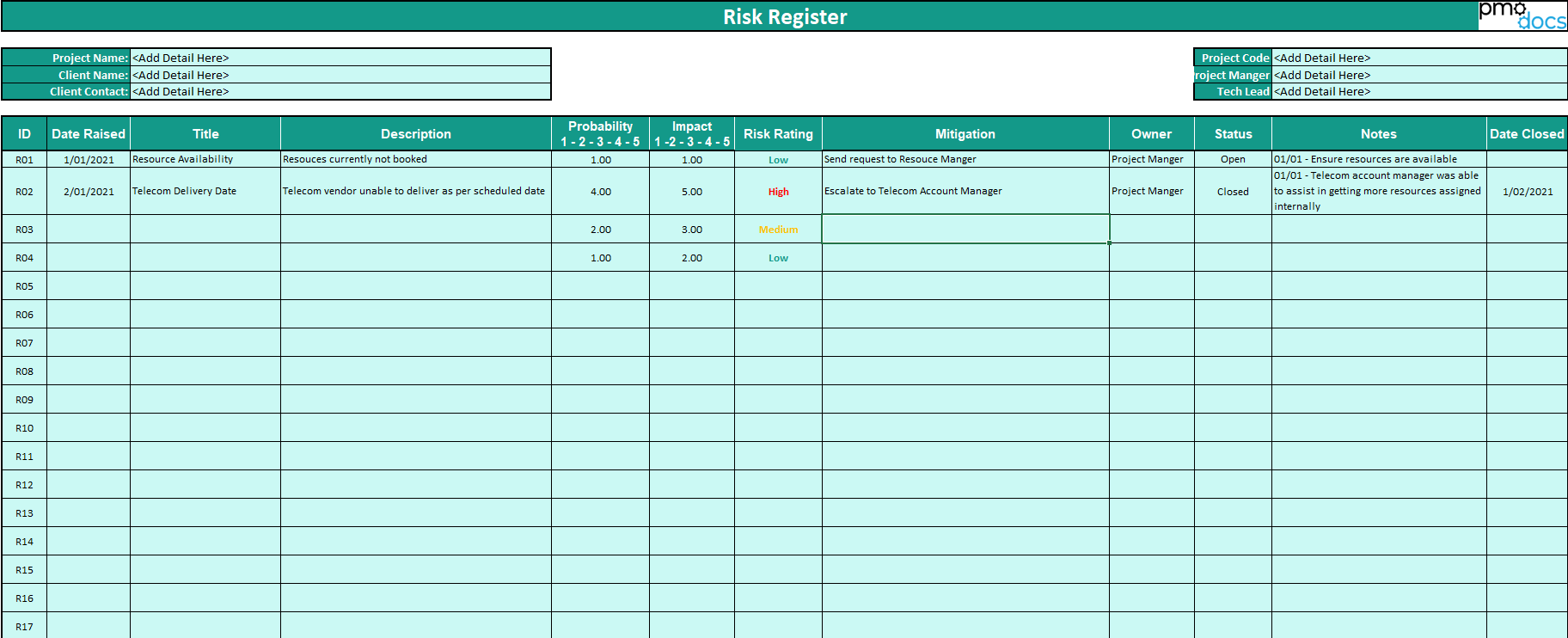Select the Date Closed column header

(x=1527, y=133)
